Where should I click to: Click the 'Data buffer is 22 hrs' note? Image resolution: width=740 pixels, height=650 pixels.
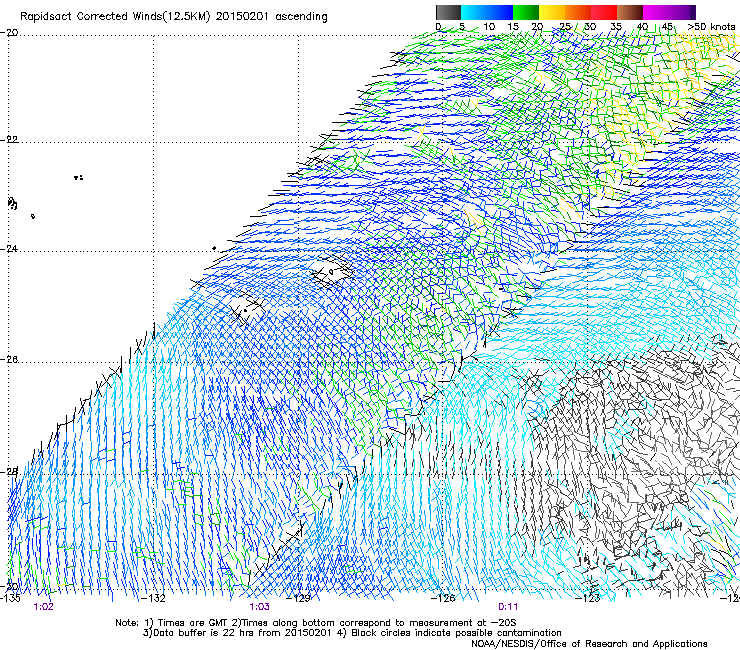238,633
